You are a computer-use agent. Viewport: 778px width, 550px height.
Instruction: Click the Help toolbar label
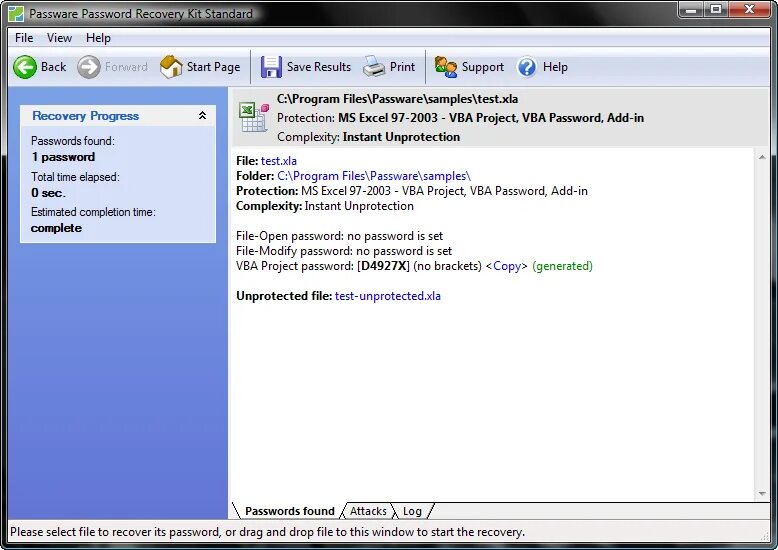[555, 67]
